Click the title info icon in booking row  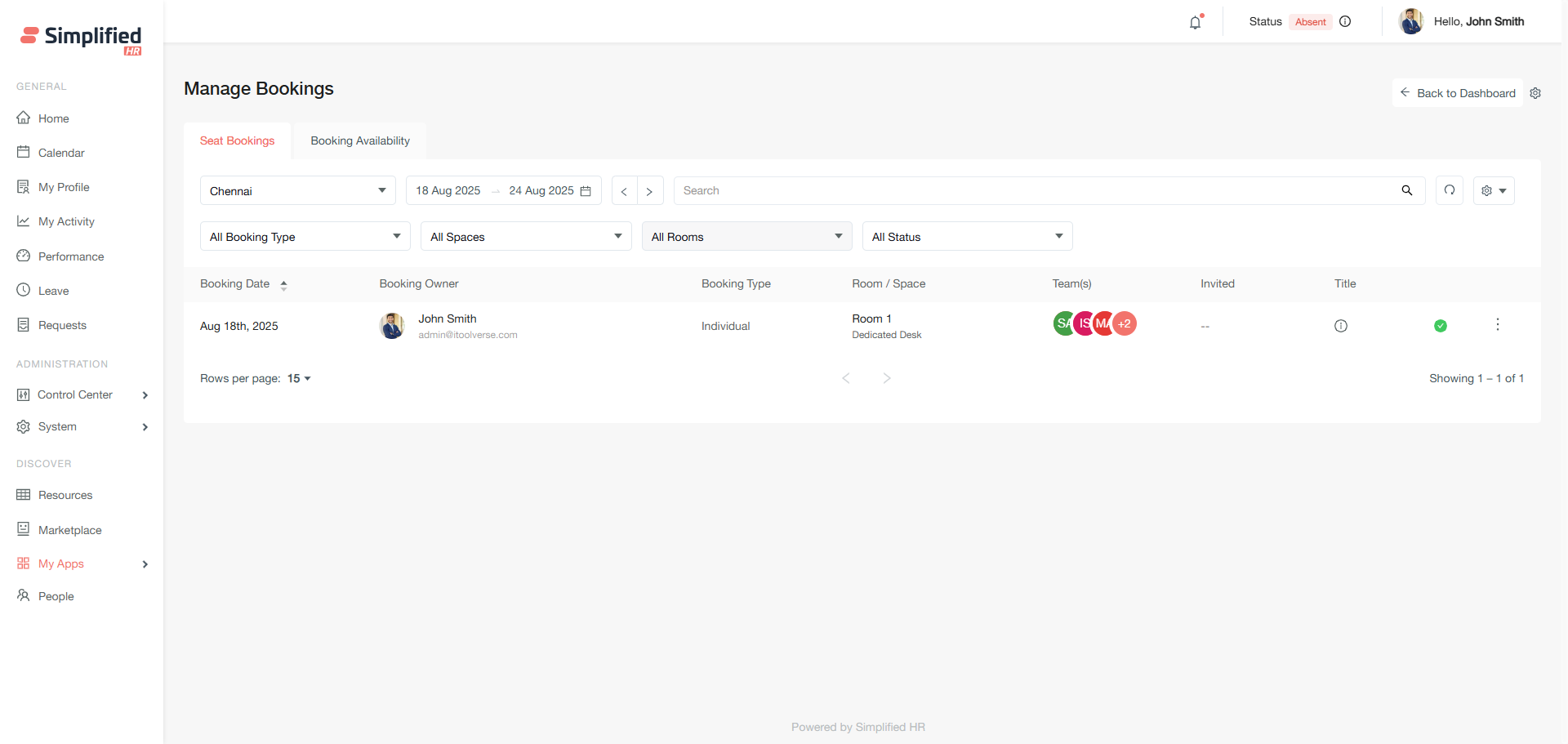[x=1341, y=326]
